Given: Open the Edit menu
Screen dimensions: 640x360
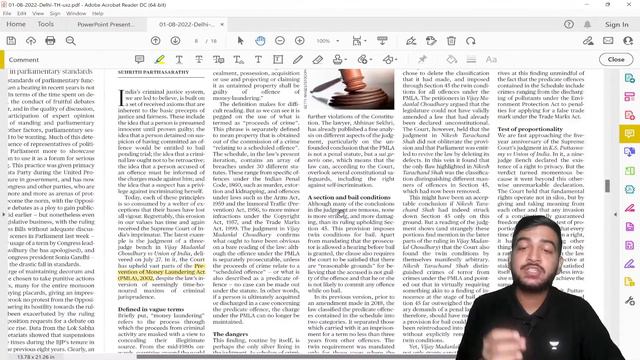Looking at the screenshot, I should 22,13.
